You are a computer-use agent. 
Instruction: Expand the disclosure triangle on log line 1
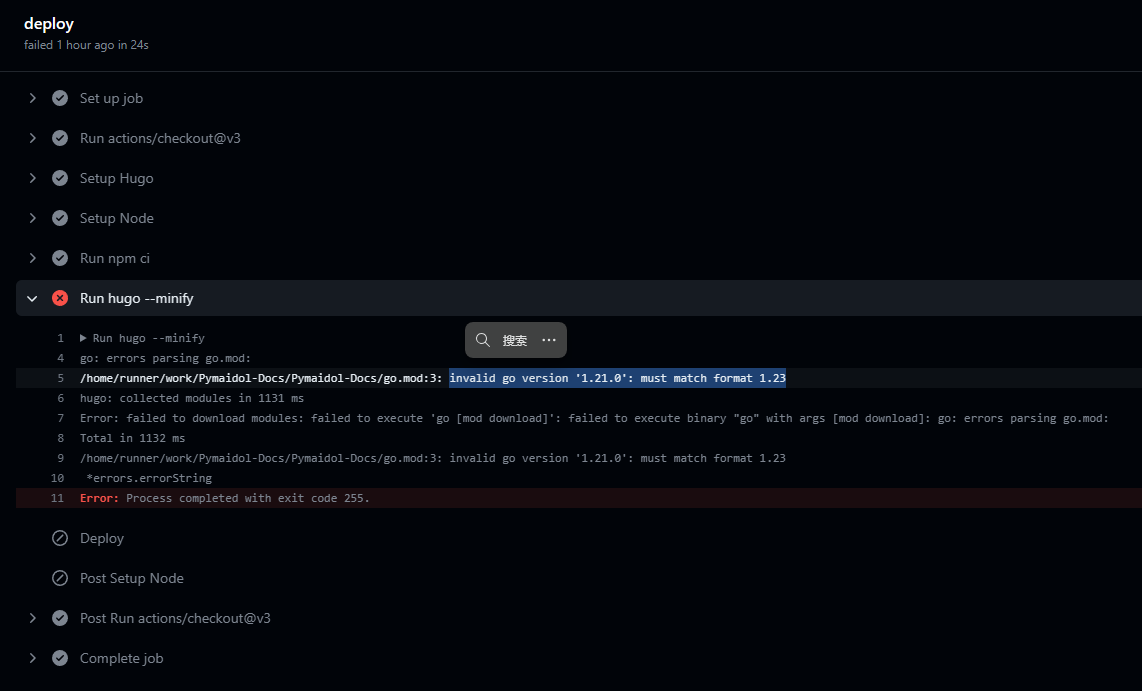(x=84, y=337)
